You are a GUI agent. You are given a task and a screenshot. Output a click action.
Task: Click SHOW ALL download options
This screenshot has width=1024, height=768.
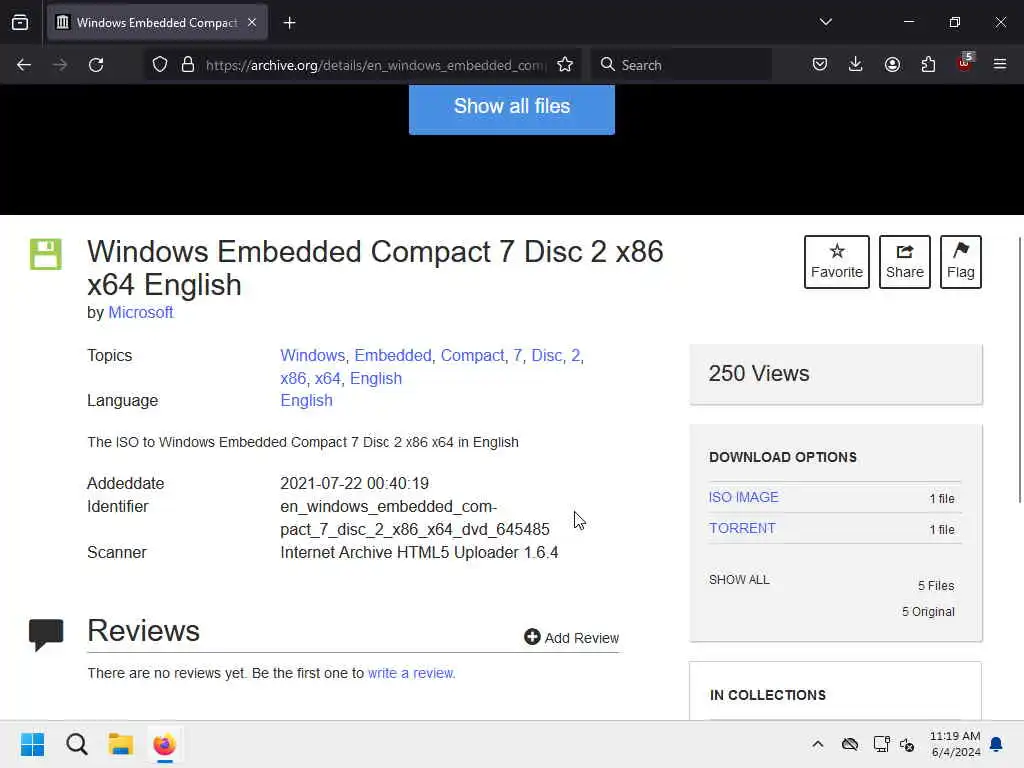pos(739,580)
